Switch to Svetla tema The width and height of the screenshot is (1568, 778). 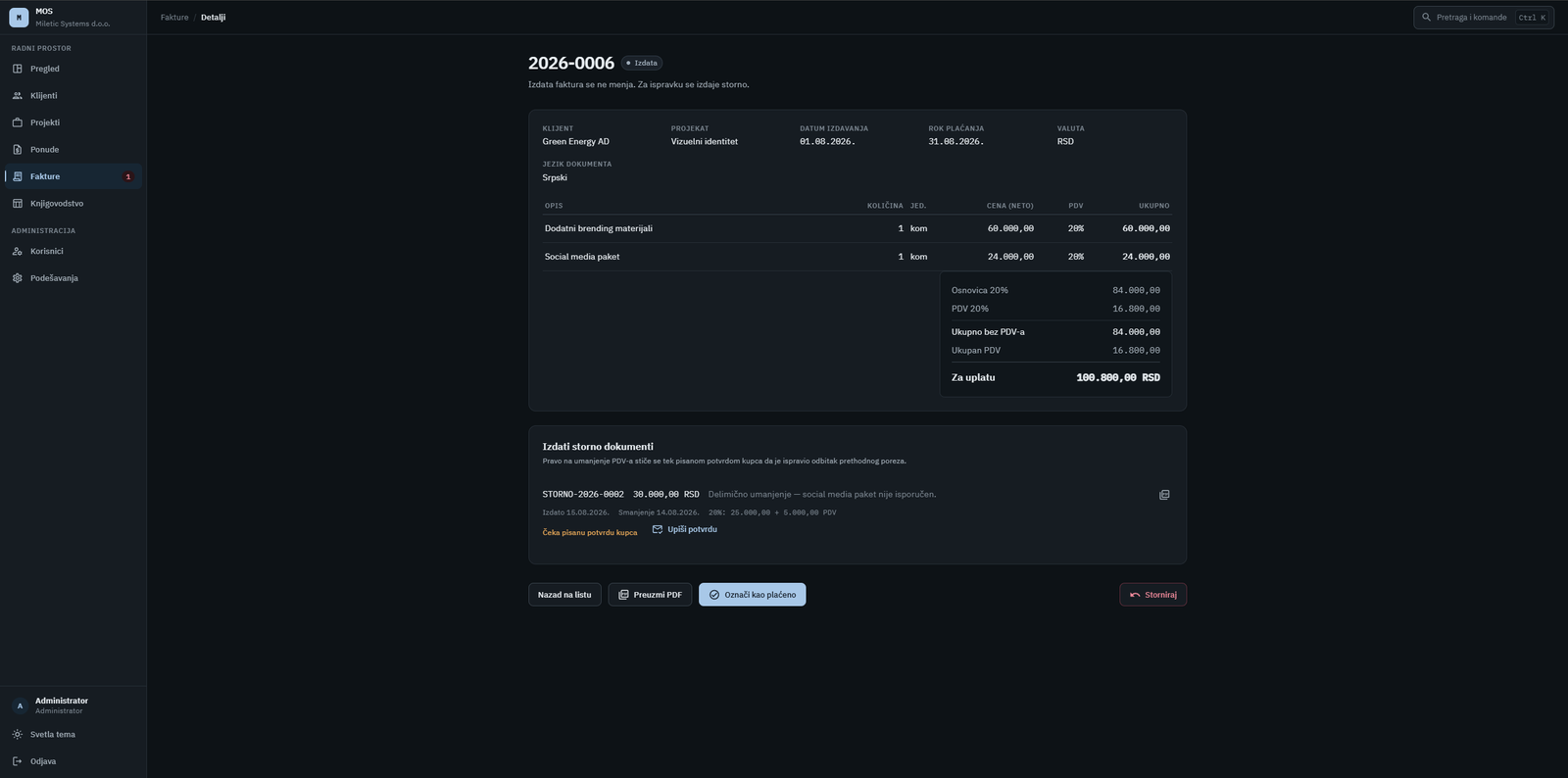[73, 734]
